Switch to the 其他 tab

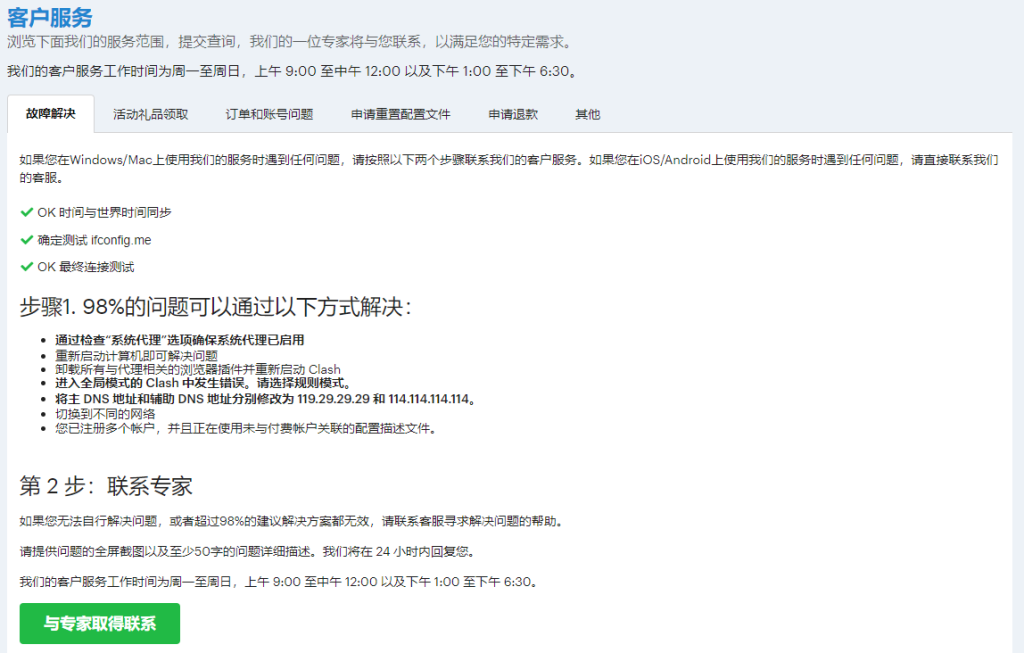point(588,114)
